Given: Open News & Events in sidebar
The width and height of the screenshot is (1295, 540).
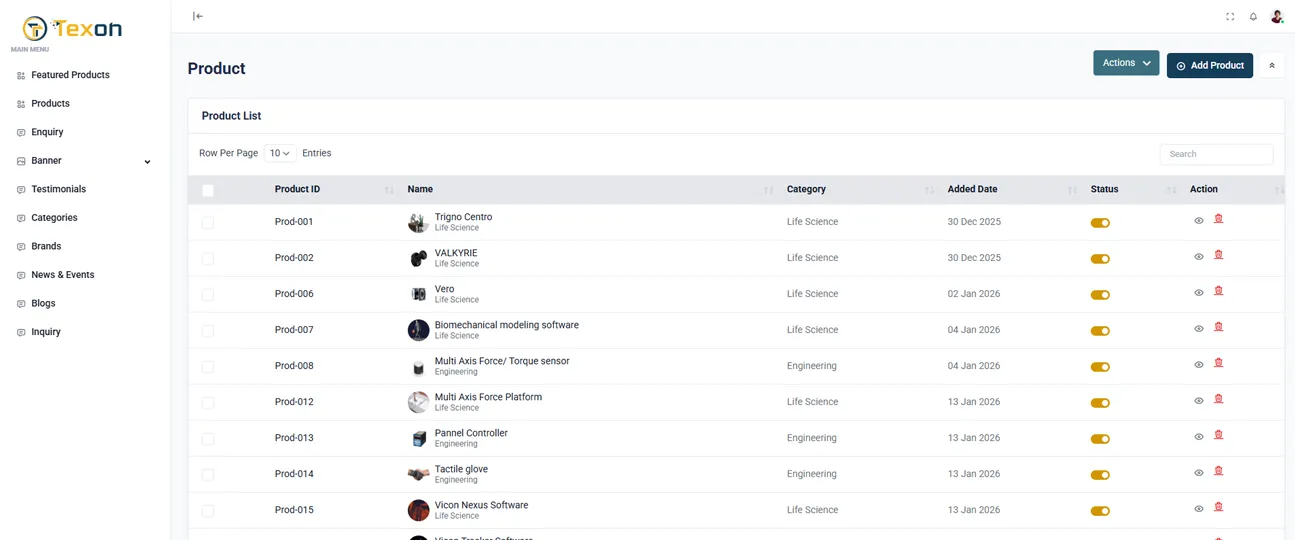Looking at the screenshot, I should [x=62, y=274].
